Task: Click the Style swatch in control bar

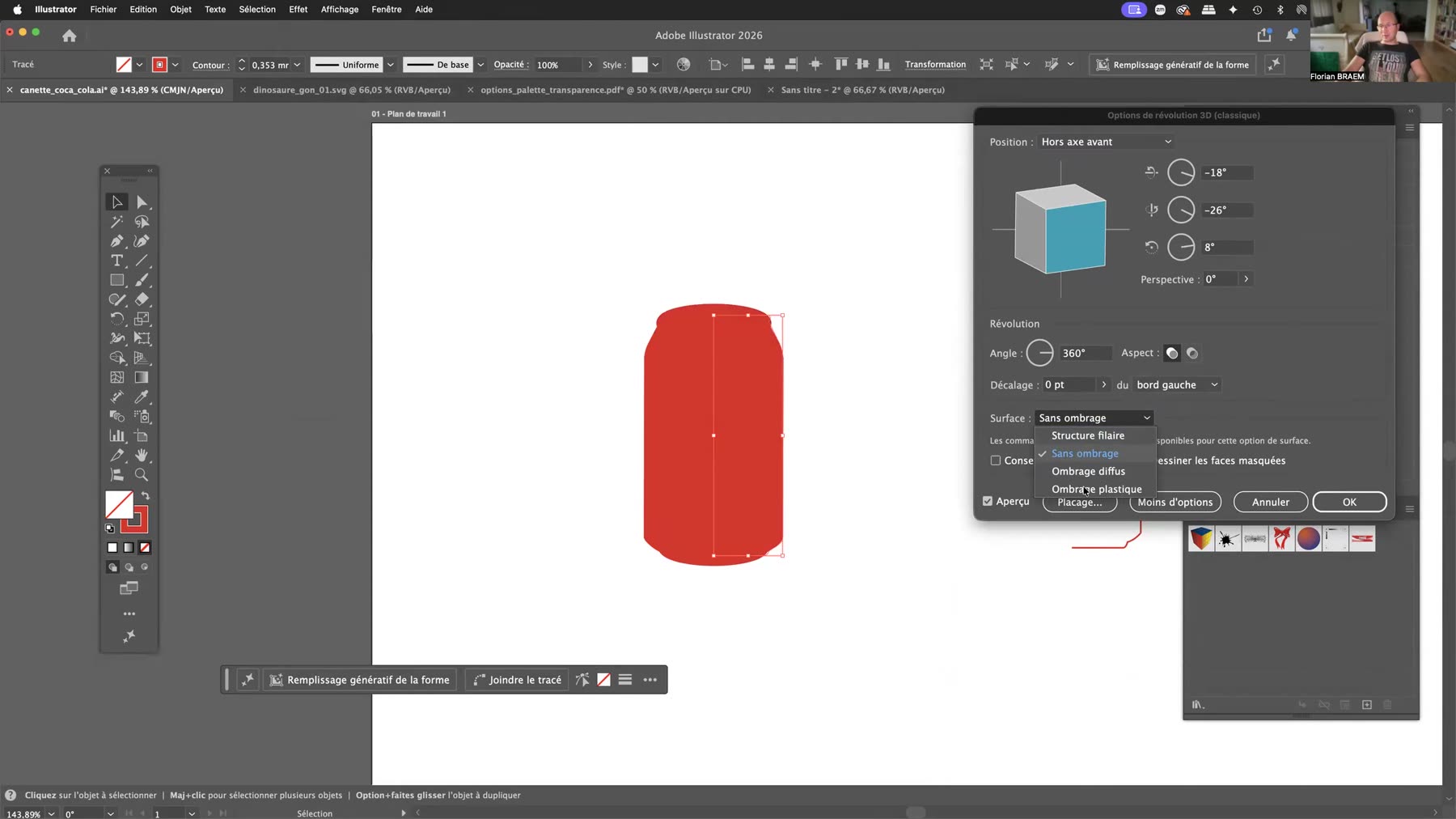Action: point(640,65)
